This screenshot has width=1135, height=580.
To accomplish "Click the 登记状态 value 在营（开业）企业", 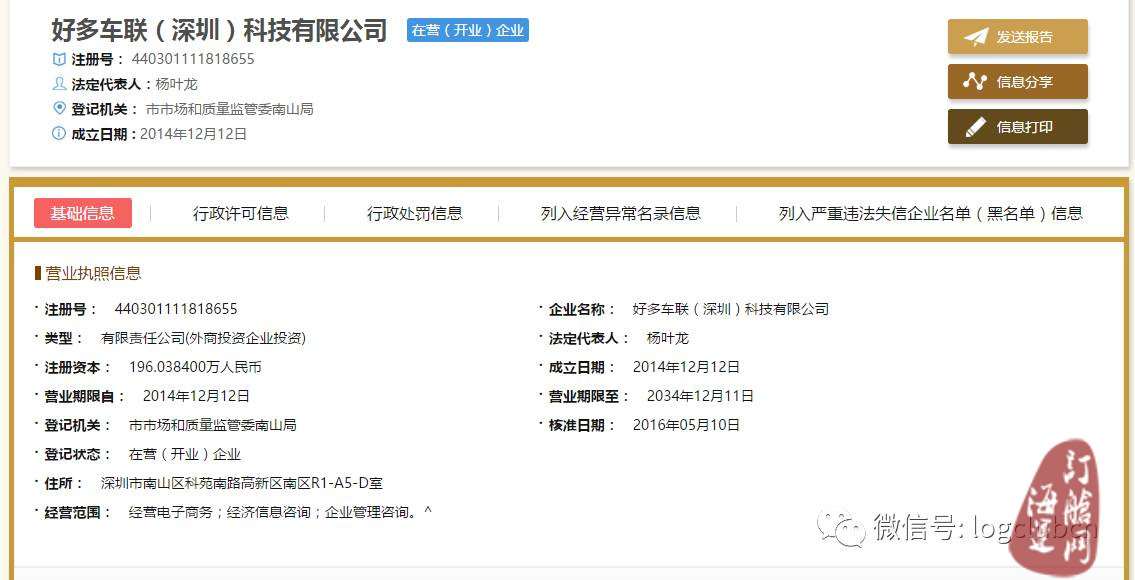I will click(185, 455).
